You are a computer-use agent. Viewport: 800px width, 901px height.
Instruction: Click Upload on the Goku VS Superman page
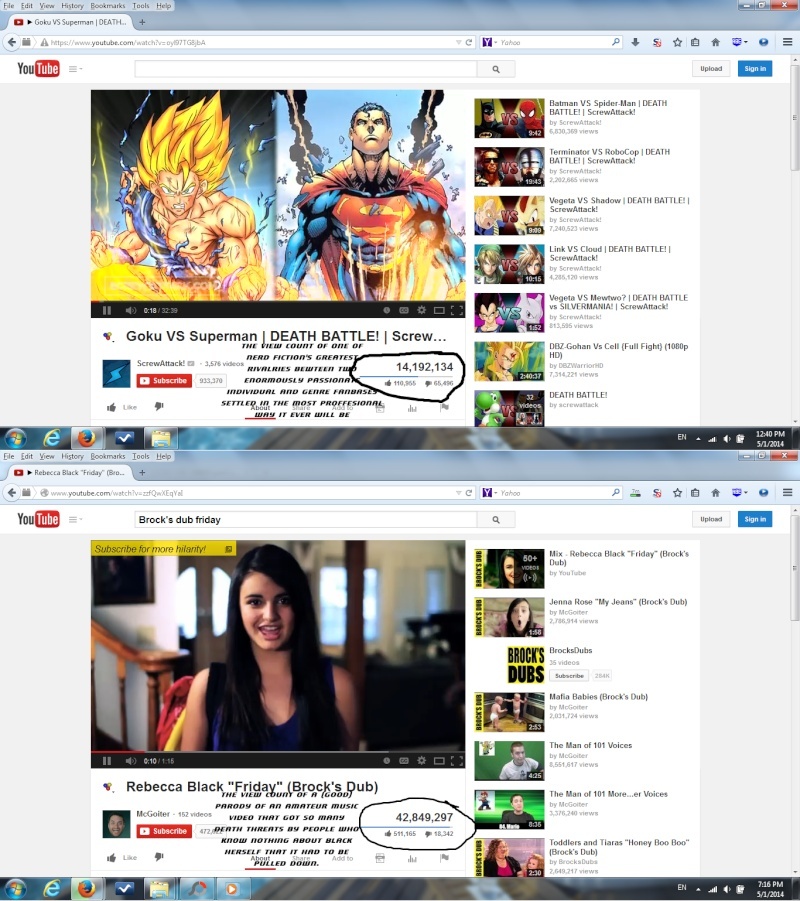[x=711, y=68]
